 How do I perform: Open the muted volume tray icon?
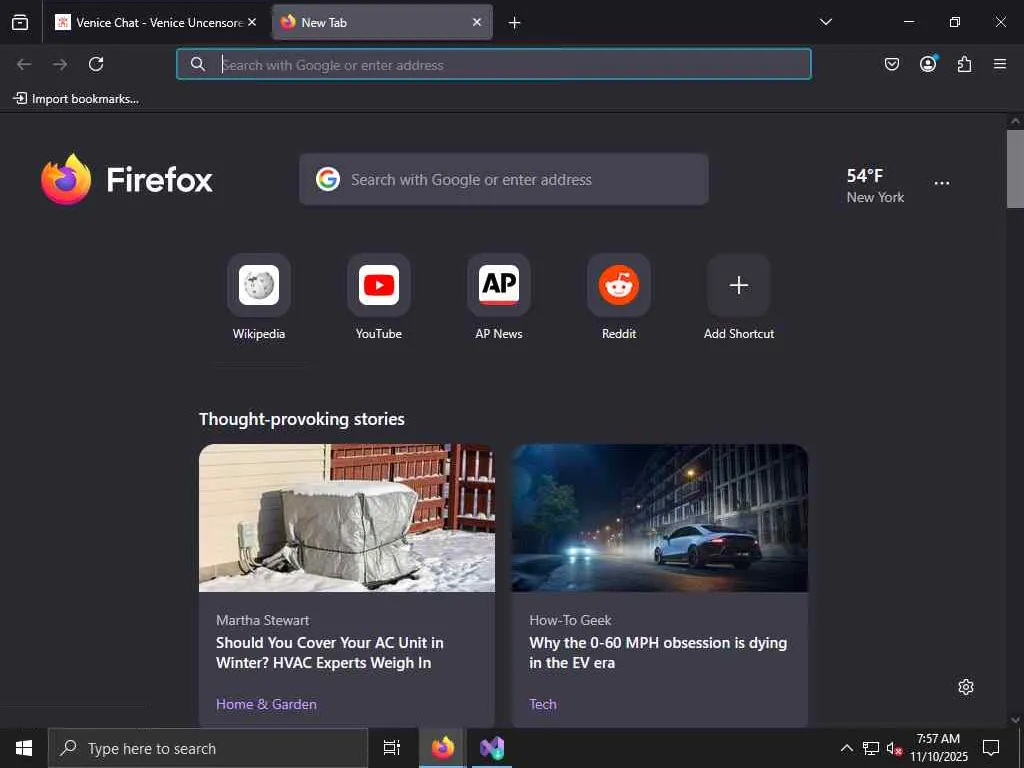click(894, 748)
